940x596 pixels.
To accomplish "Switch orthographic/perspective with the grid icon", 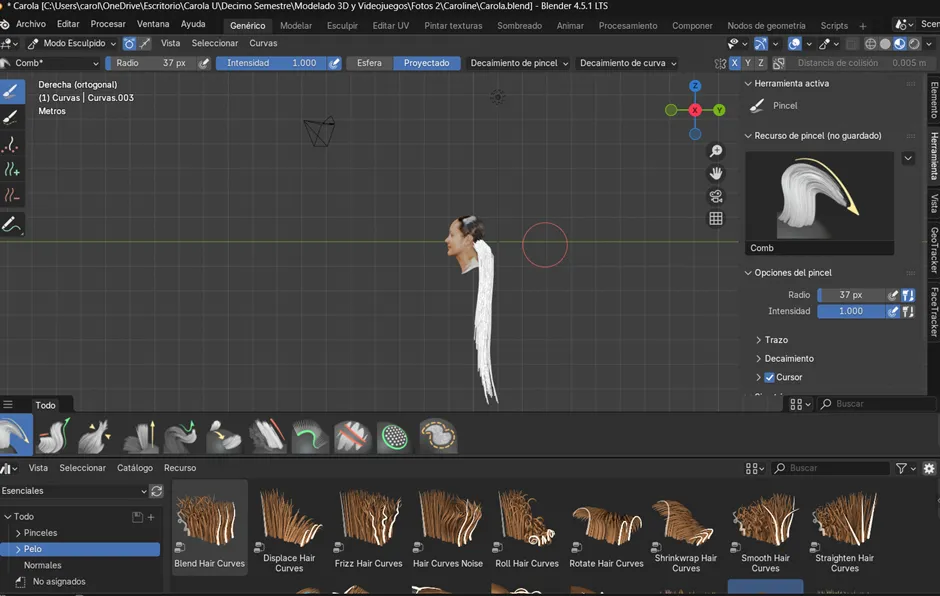I will tap(716, 218).
